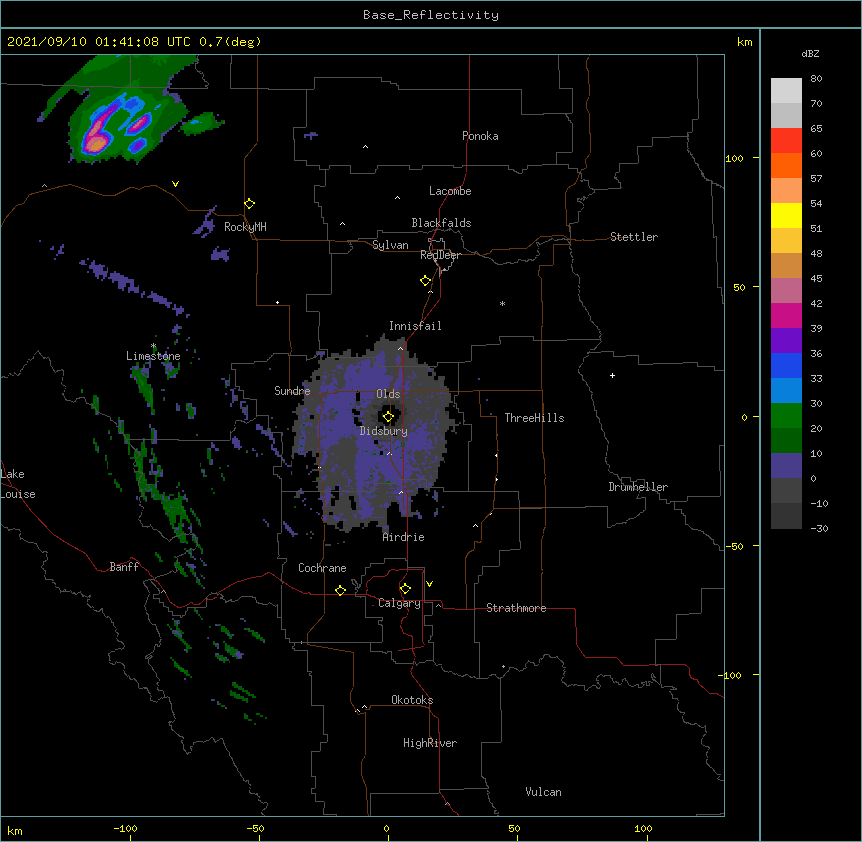Click the Cochrane town label
Image resolution: width=862 pixels, height=842 pixels.
pyautogui.click(x=322, y=568)
